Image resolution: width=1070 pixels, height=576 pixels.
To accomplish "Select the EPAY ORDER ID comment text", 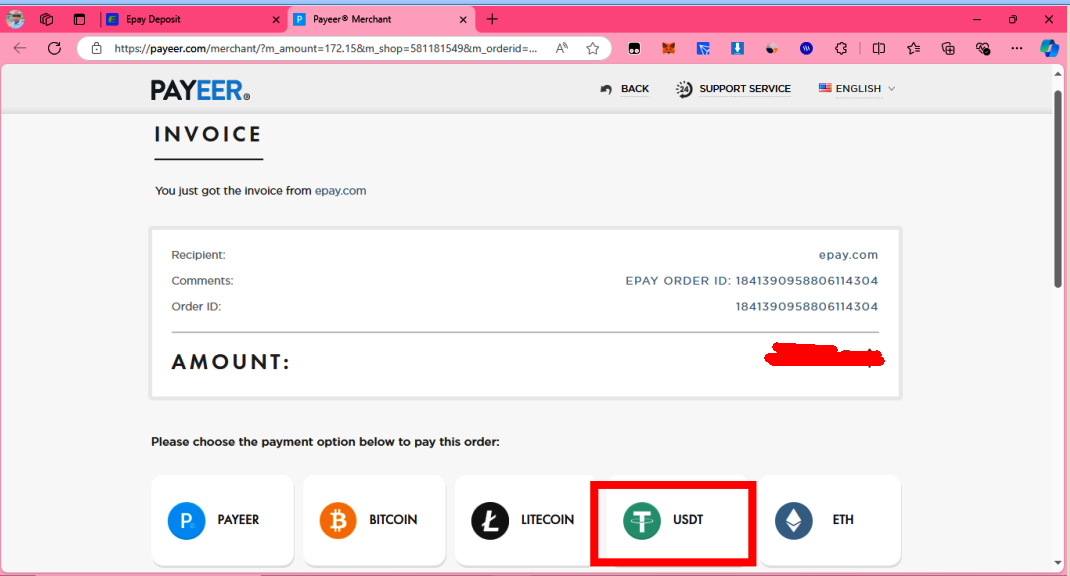I will [x=751, y=280].
